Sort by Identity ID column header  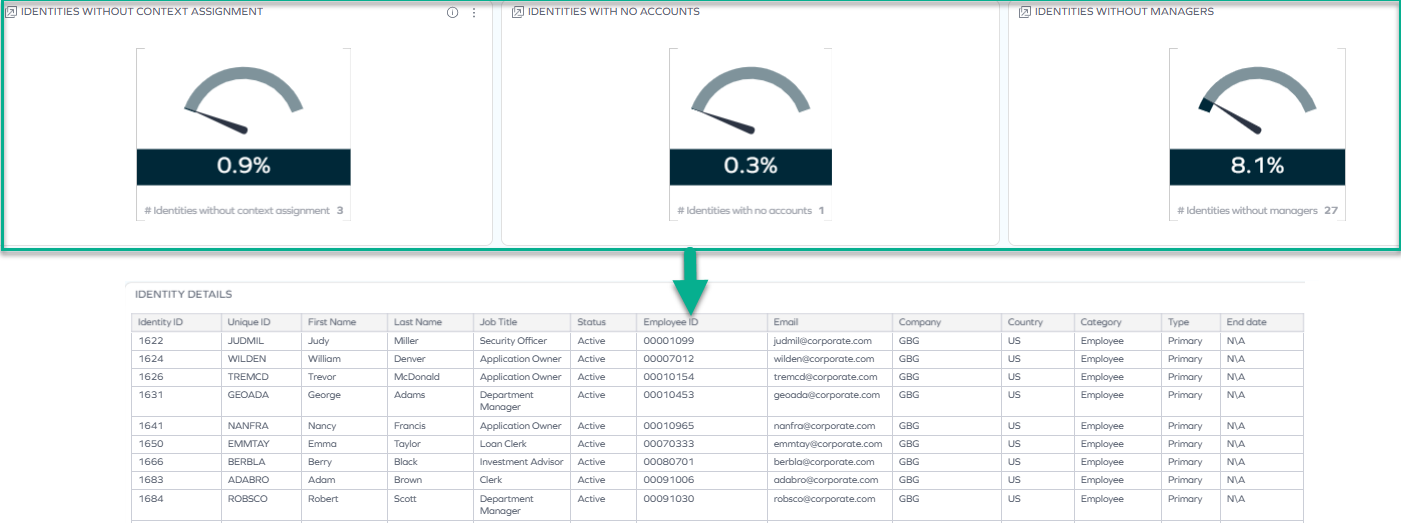click(176, 322)
